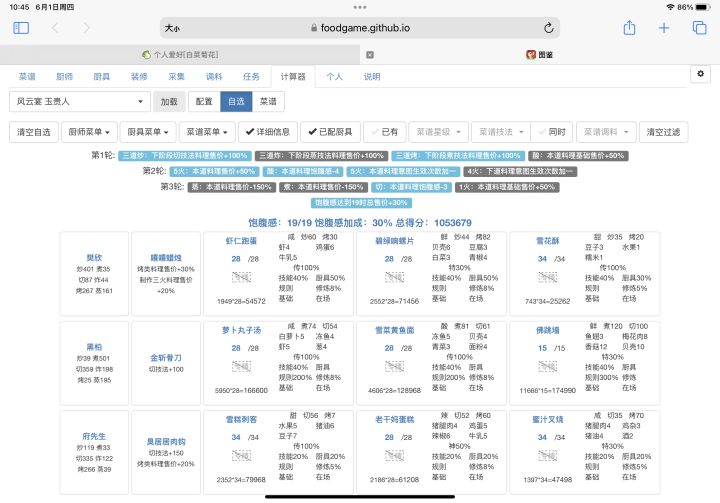
Task: Go back with the back arrow
Action: 55,28
